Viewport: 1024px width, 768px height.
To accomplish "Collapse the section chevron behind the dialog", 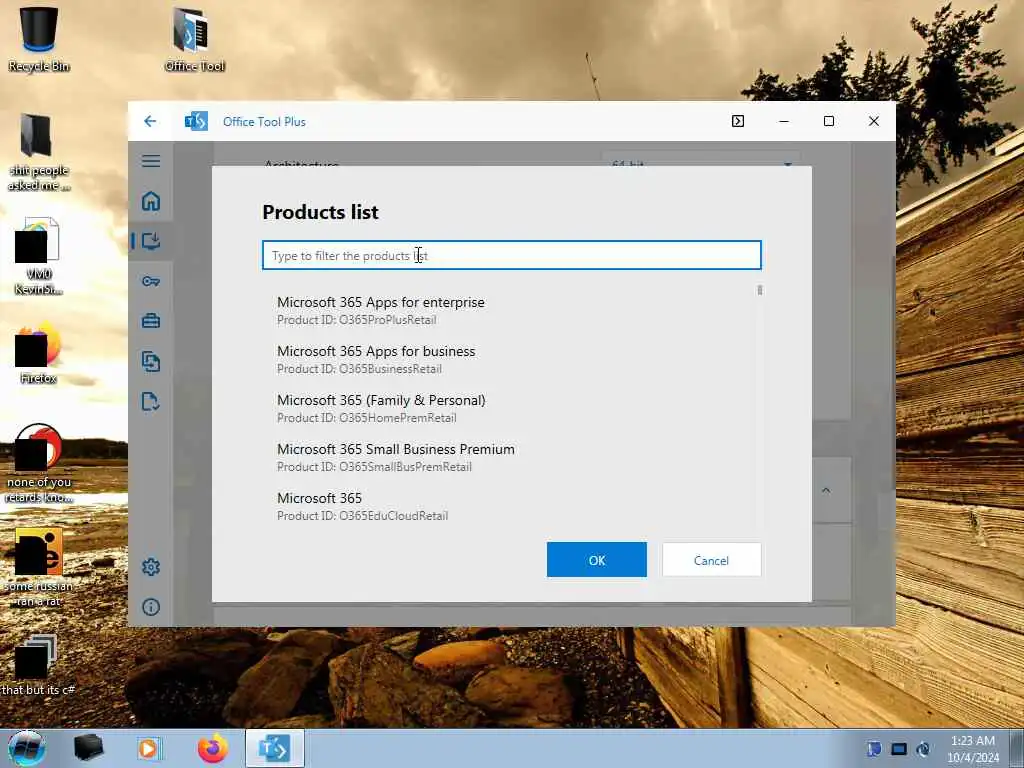I will coord(826,490).
